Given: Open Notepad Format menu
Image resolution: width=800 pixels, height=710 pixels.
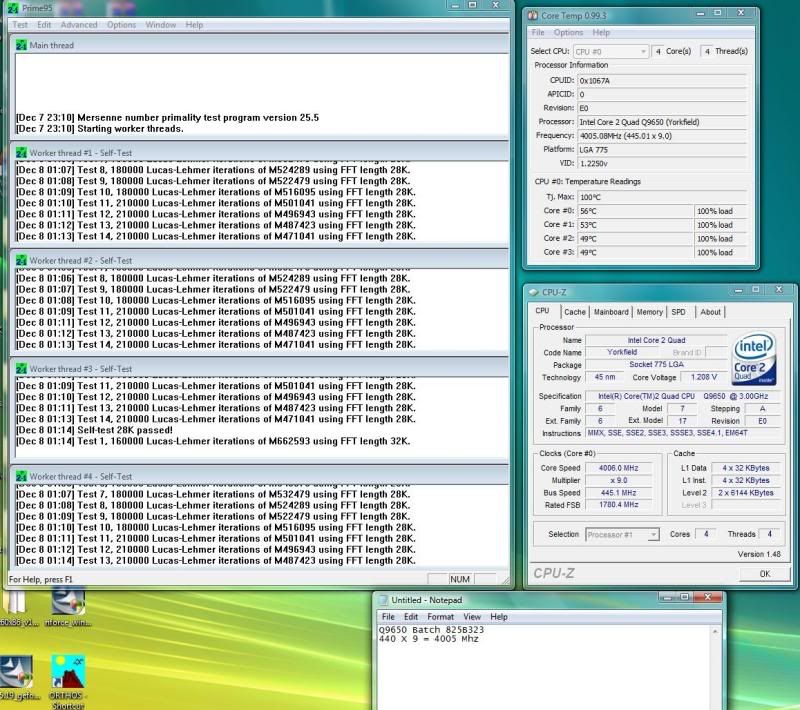Looking at the screenshot, I should [x=440, y=617].
